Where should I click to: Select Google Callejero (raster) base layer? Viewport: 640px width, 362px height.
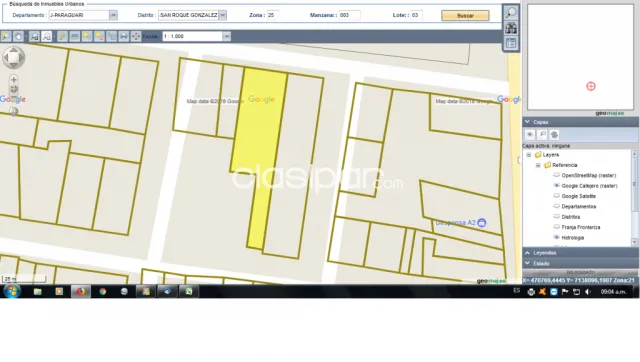(x=556, y=186)
